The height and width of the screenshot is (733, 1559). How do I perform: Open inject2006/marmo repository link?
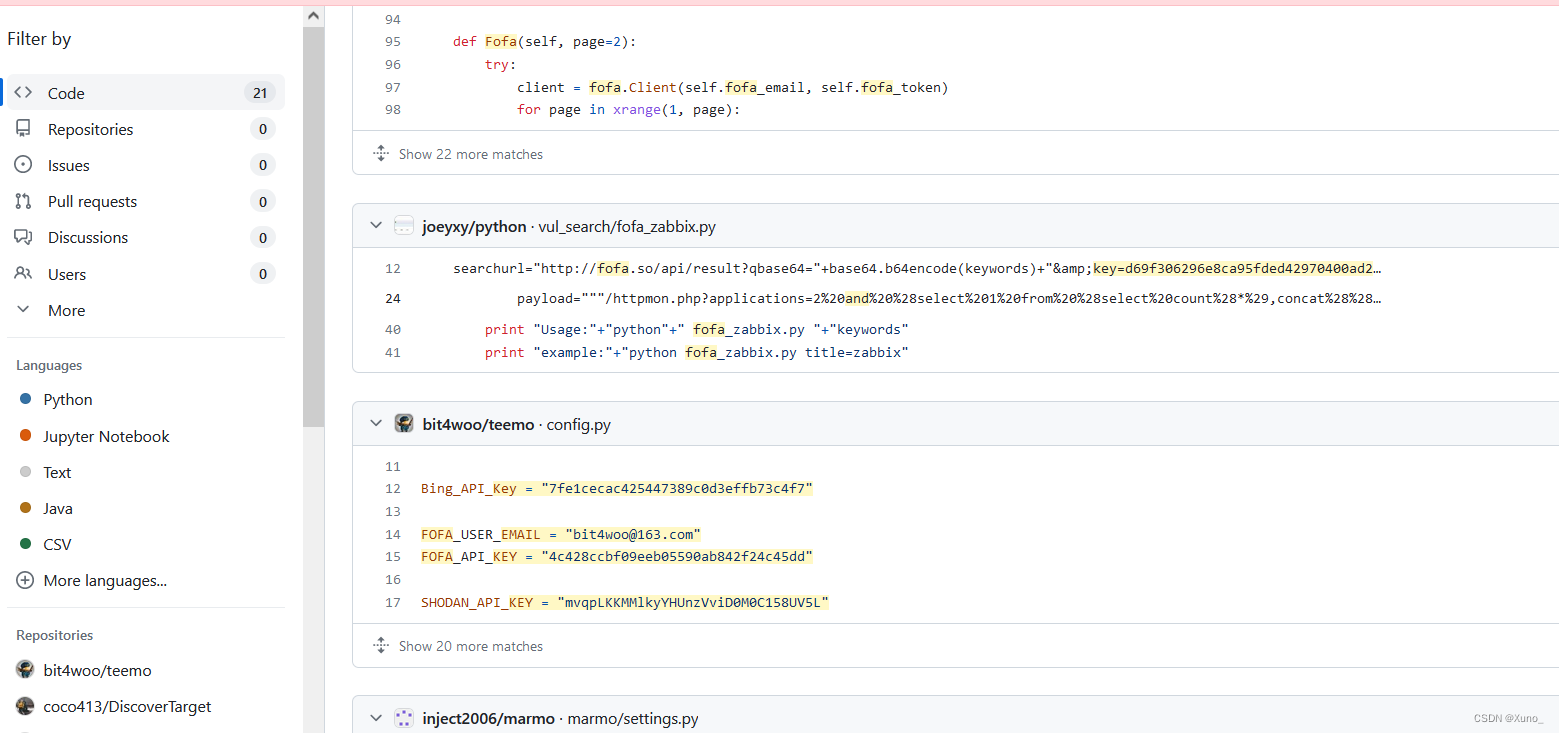click(x=486, y=718)
